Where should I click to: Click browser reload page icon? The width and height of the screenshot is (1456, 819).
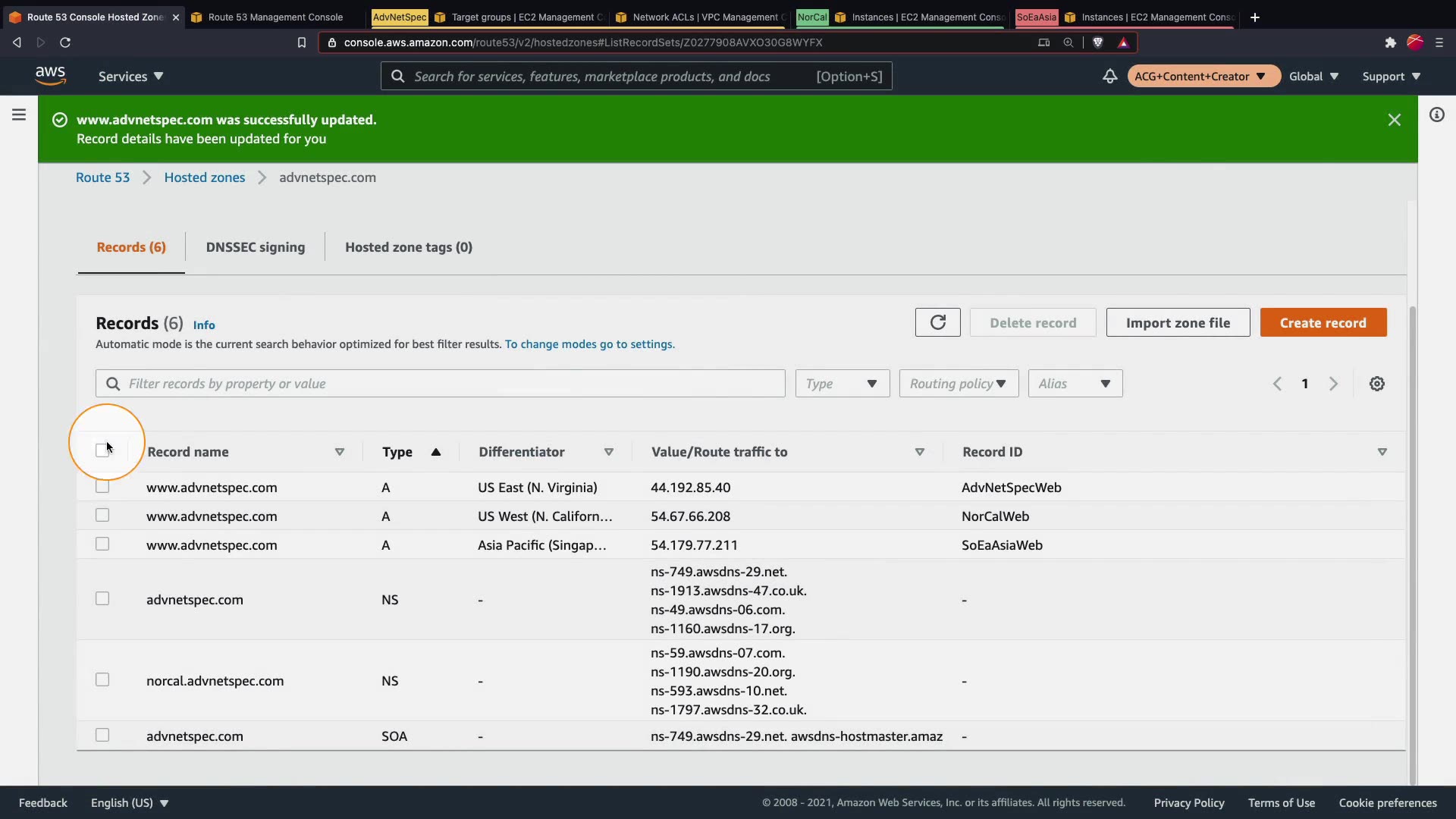pyautogui.click(x=65, y=42)
